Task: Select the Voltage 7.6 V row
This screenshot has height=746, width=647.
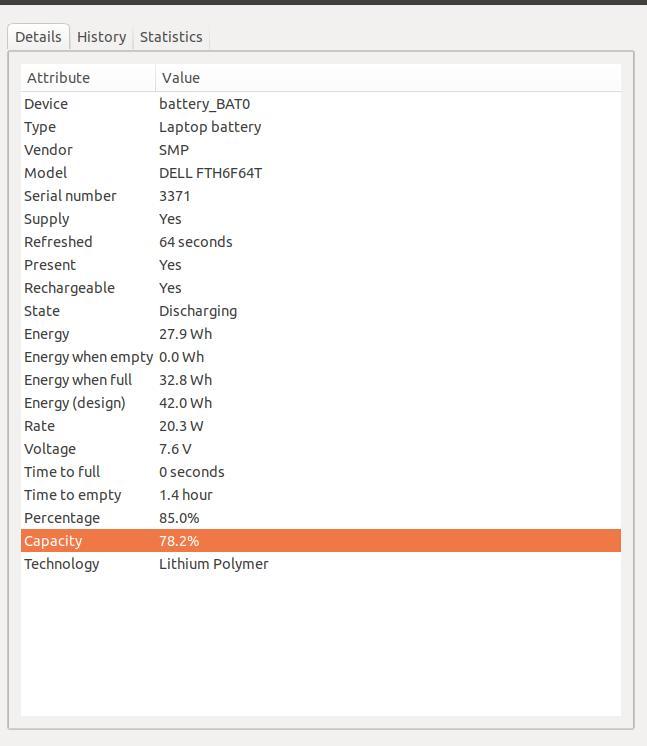Action: coord(321,449)
